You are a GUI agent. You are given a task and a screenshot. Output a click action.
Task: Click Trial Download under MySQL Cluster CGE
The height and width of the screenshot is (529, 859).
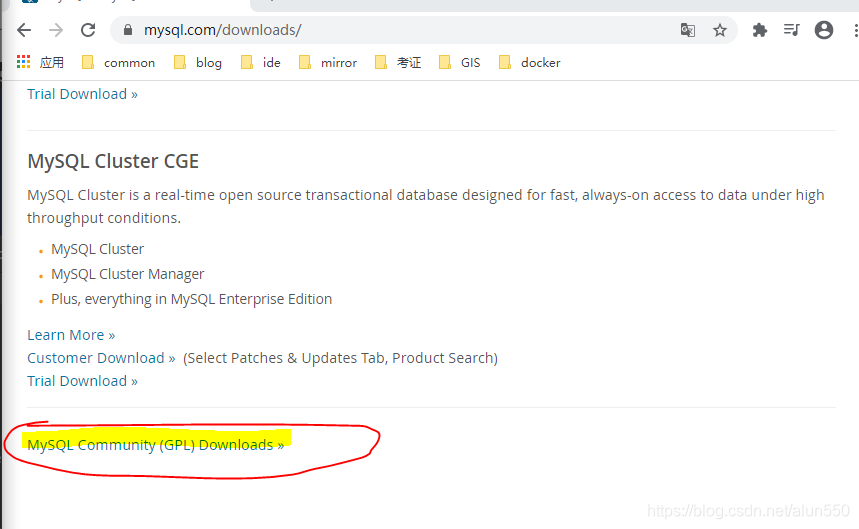(82, 381)
